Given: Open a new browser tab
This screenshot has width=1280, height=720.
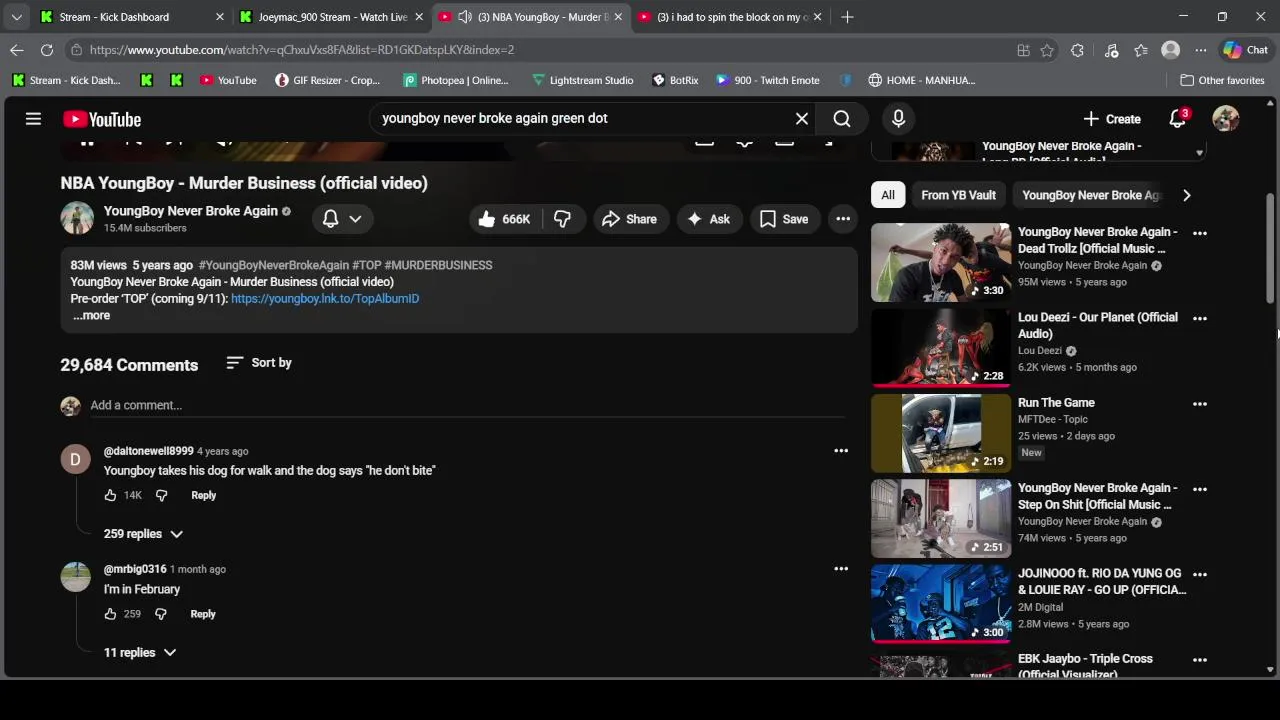Looking at the screenshot, I should pos(847,17).
